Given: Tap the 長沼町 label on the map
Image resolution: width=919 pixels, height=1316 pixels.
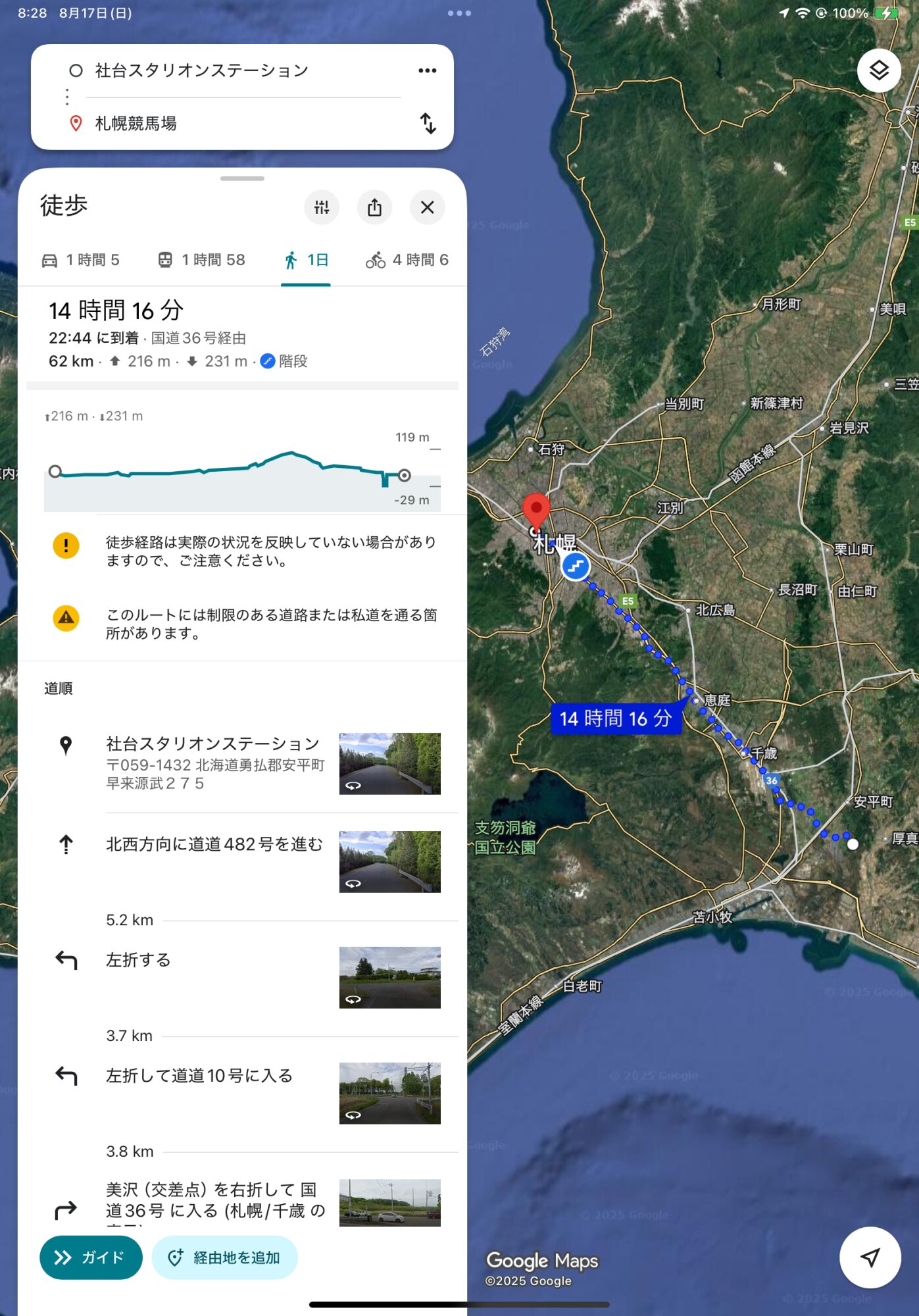Looking at the screenshot, I should pyautogui.click(x=797, y=590).
